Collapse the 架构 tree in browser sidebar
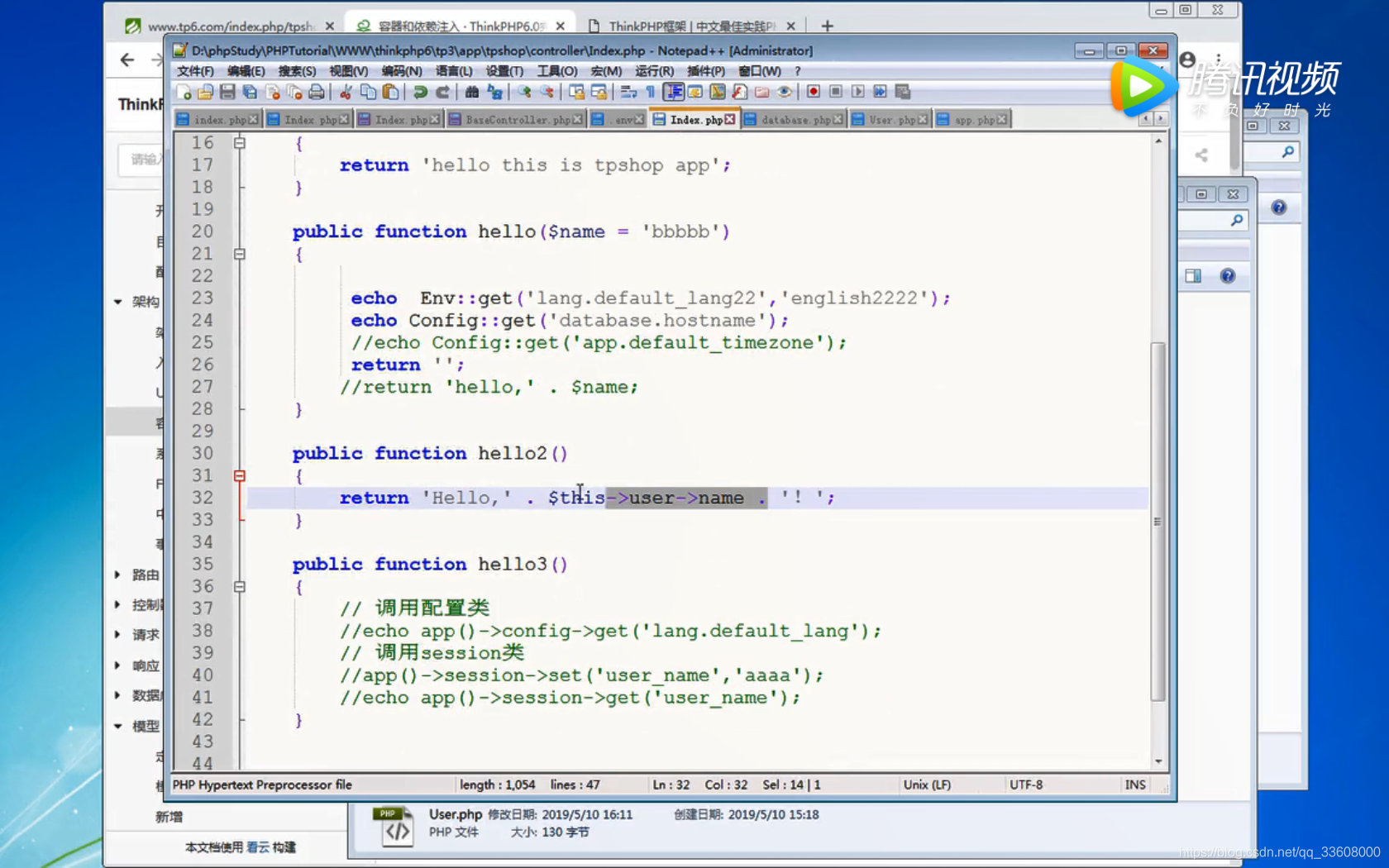 118,302
